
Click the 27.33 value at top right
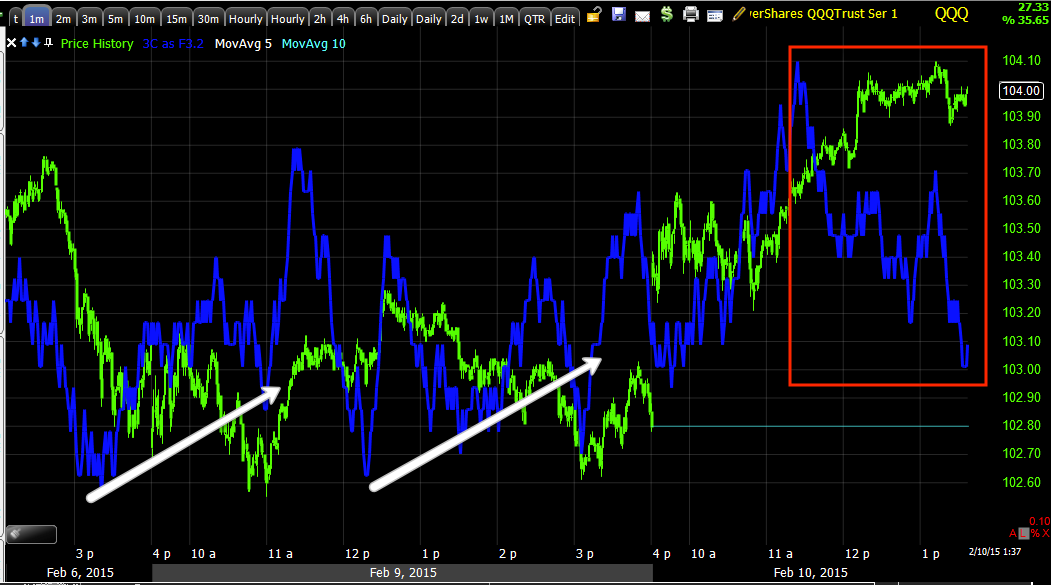click(x=1033, y=7)
